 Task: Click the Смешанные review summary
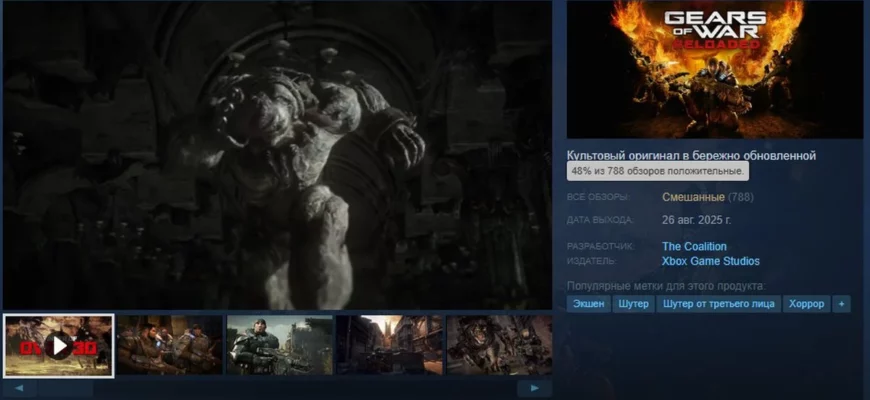click(693, 197)
